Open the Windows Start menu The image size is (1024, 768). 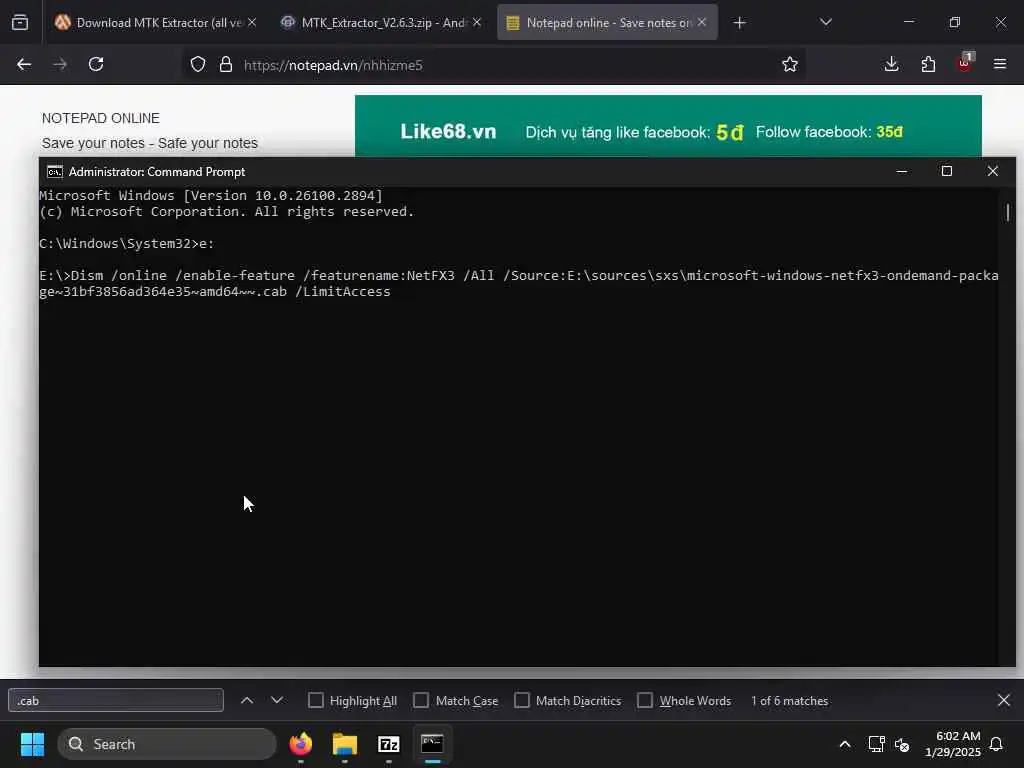32,744
